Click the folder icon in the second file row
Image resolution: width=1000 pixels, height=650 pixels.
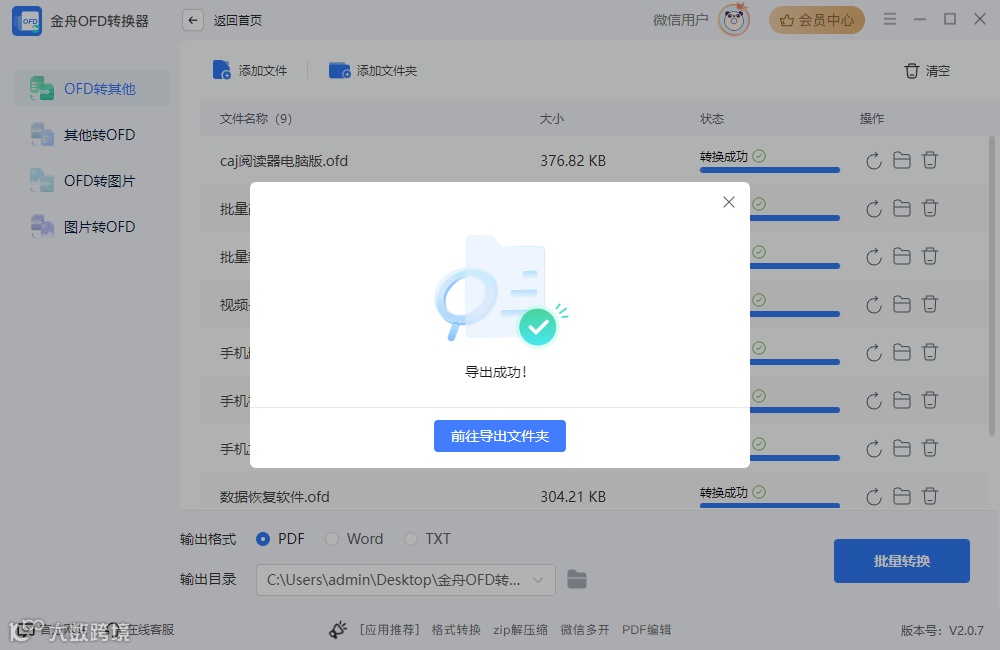[x=902, y=208]
